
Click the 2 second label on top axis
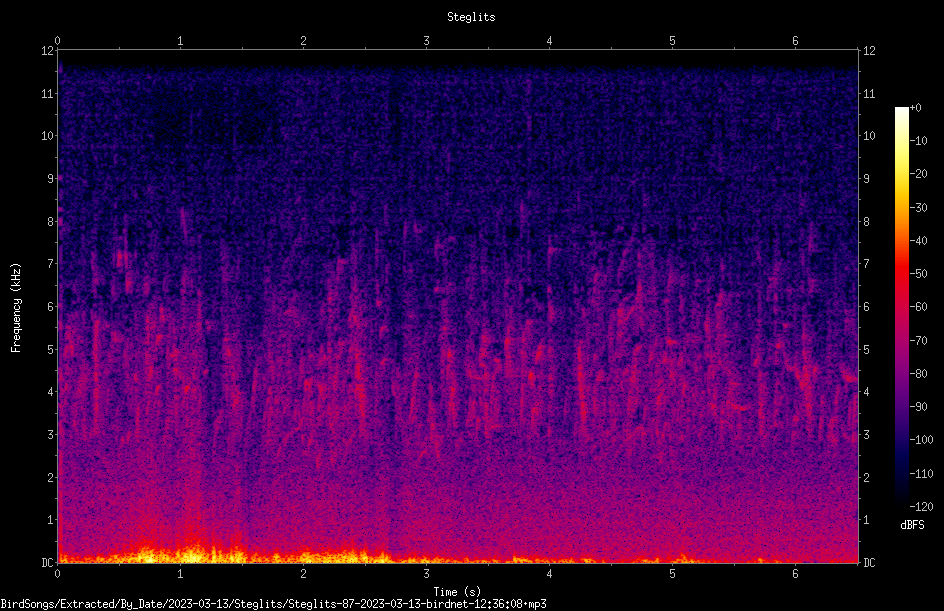coord(303,41)
